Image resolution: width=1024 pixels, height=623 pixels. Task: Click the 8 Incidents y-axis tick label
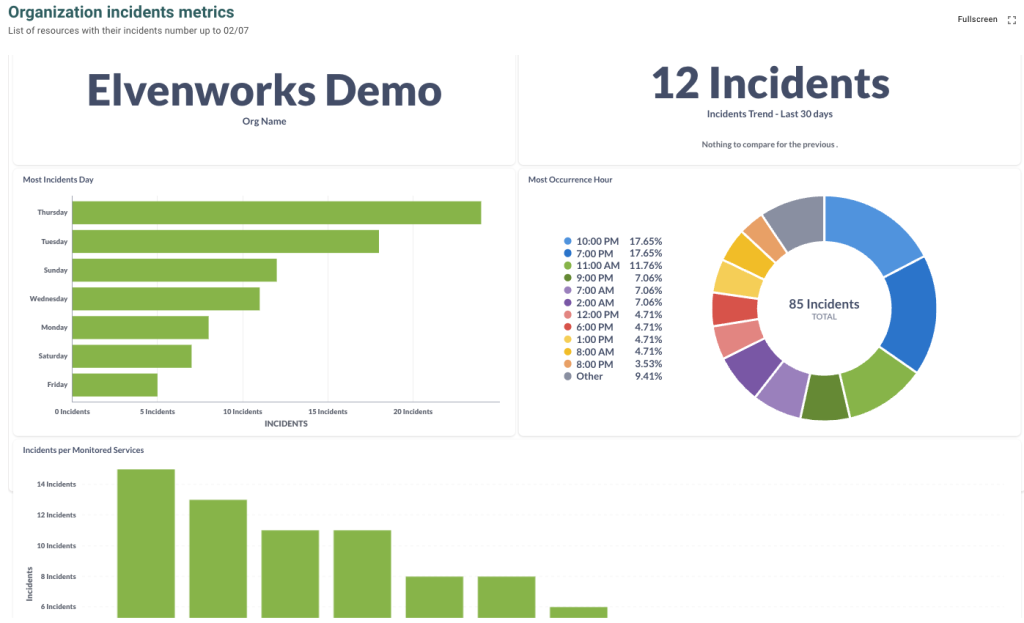[58, 577]
